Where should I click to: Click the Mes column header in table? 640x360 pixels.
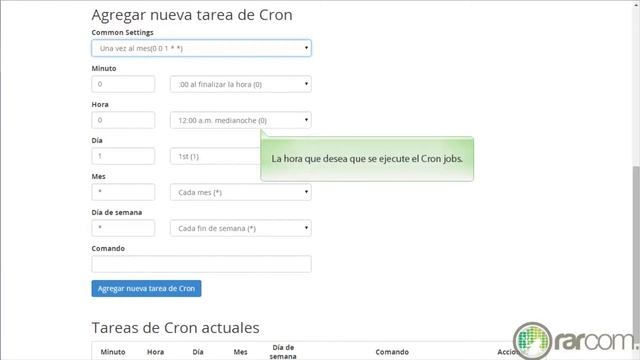(x=240, y=352)
